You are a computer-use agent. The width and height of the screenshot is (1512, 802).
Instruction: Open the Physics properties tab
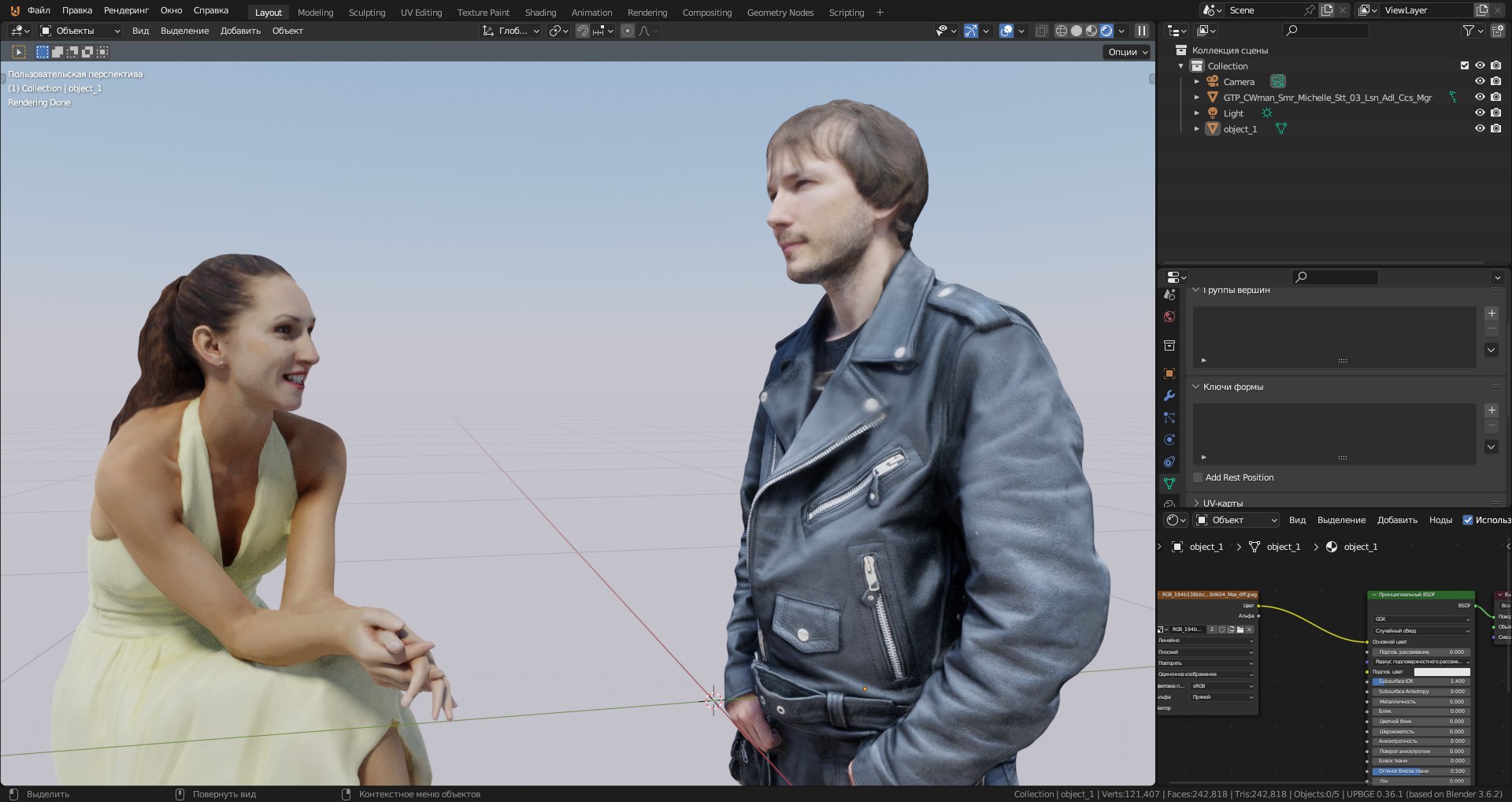[x=1169, y=440]
